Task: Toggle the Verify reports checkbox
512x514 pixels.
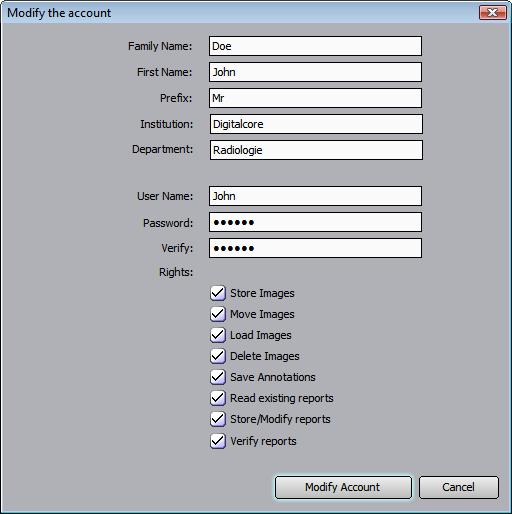Action: click(x=218, y=441)
